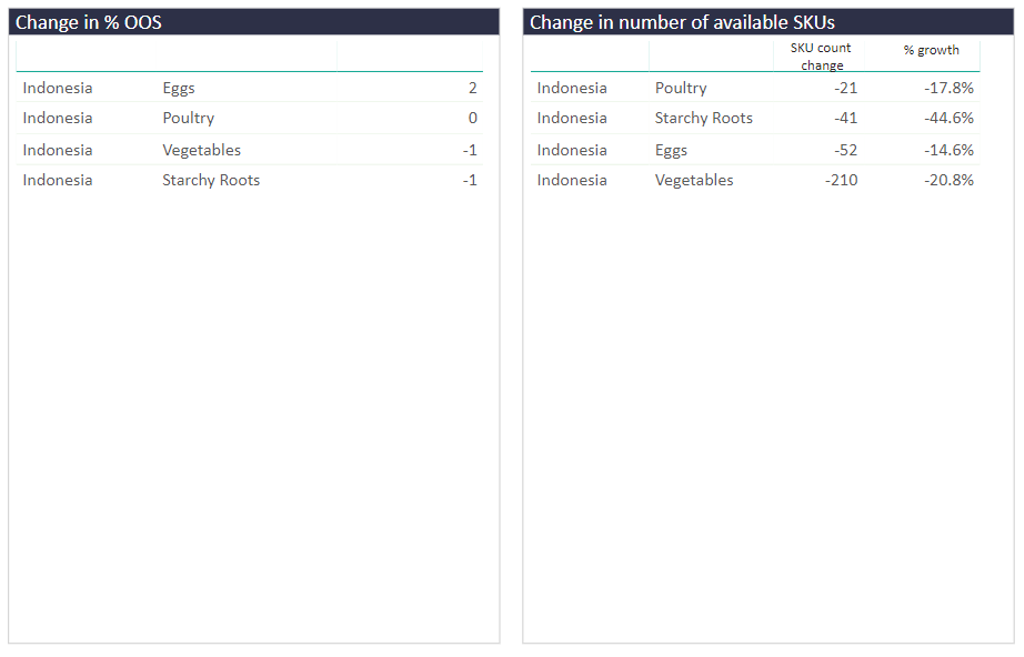This screenshot has height=657, width=1024.
Task: Click the 'Change in % OOS' title bar
Action: pos(254,22)
